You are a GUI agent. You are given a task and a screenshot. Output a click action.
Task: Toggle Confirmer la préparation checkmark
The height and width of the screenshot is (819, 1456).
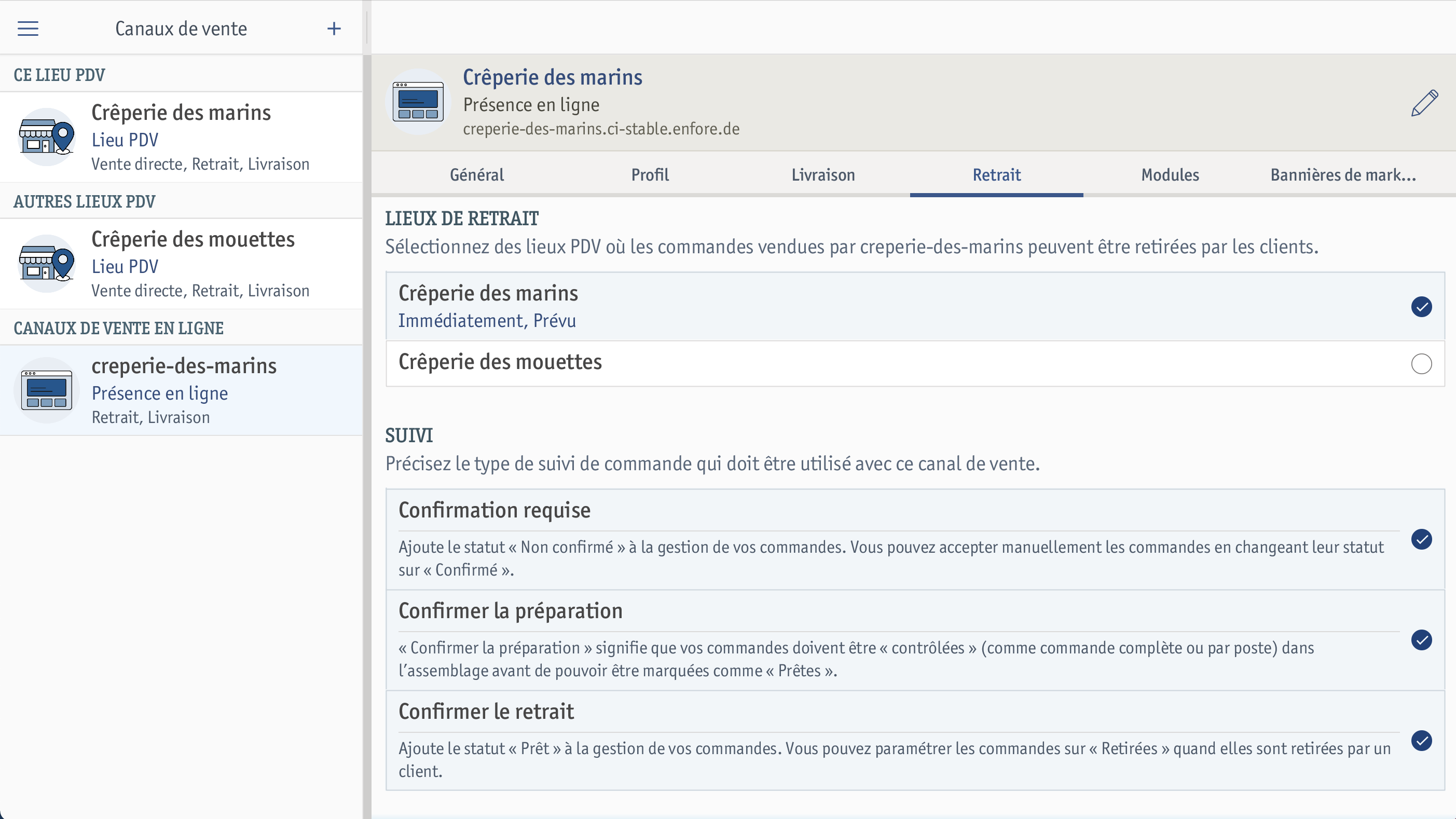click(x=1421, y=640)
